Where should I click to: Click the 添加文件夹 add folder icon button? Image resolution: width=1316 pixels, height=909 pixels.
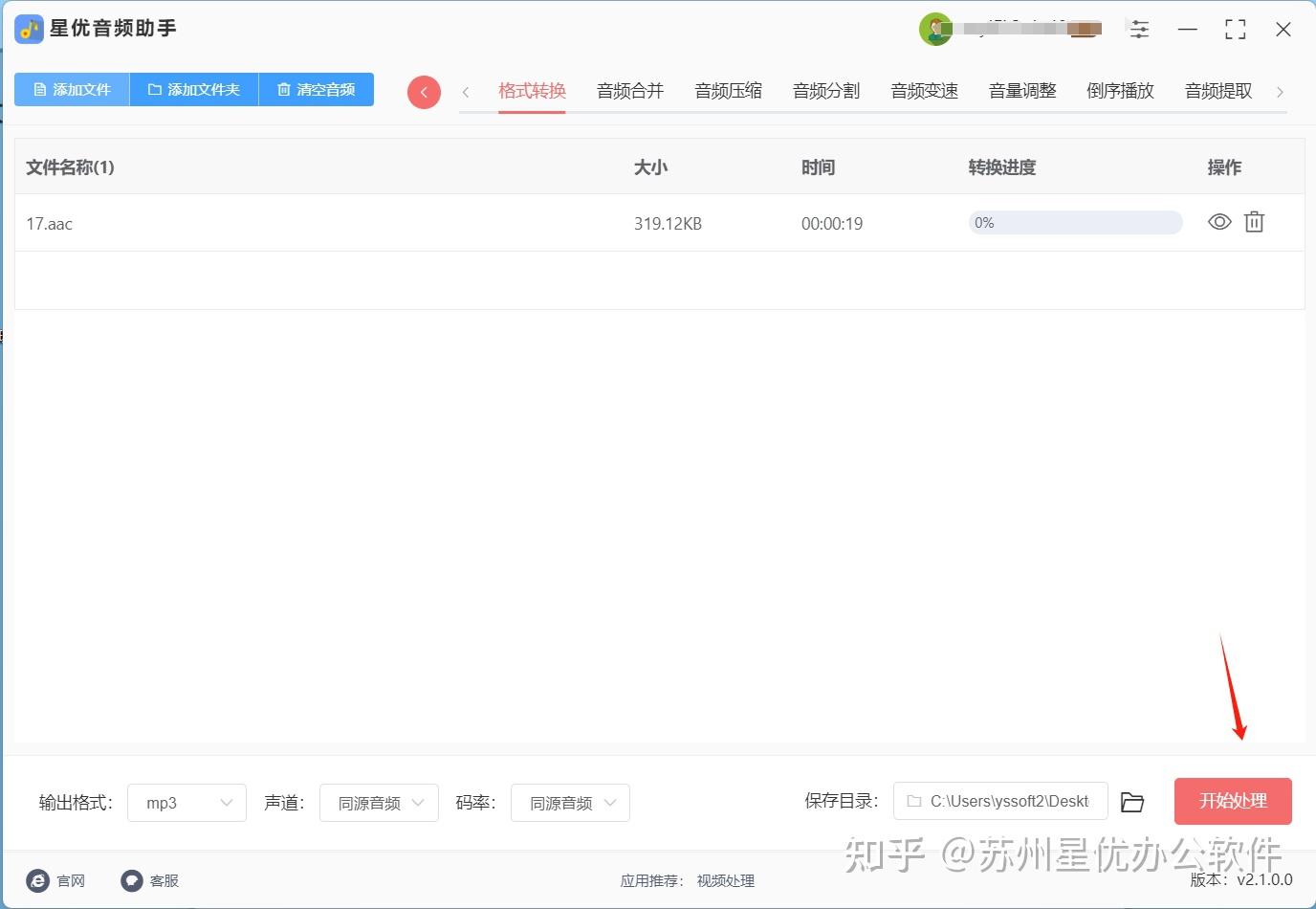click(193, 89)
